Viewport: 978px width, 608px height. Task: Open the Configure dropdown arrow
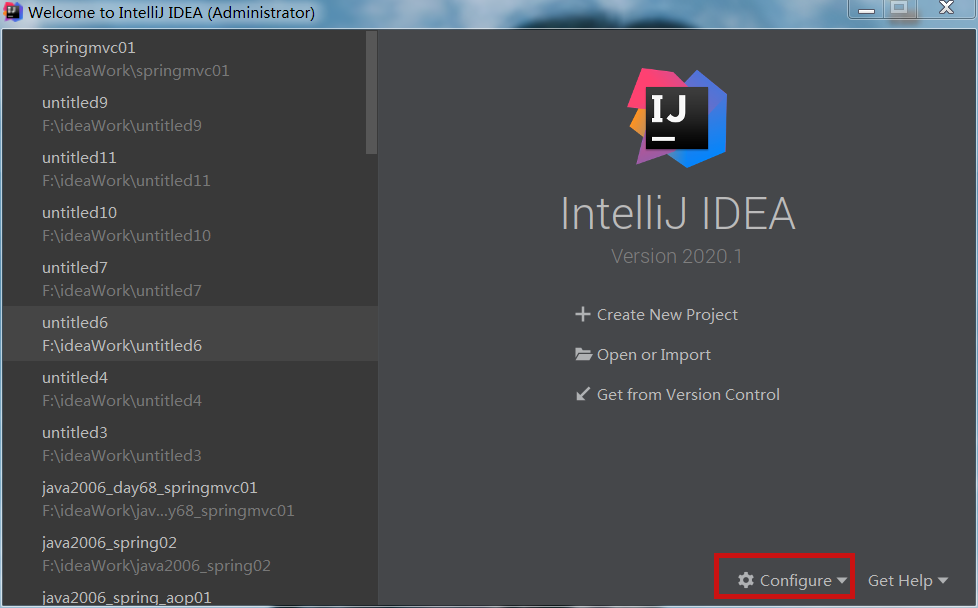pos(842,581)
